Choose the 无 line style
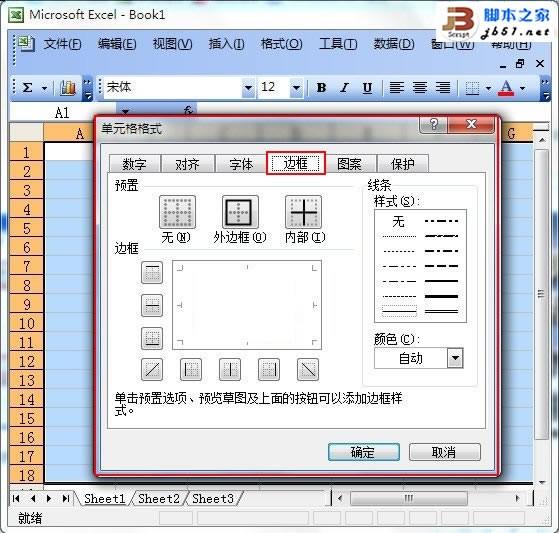The width and height of the screenshot is (559, 533). click(x=399, y=222)
